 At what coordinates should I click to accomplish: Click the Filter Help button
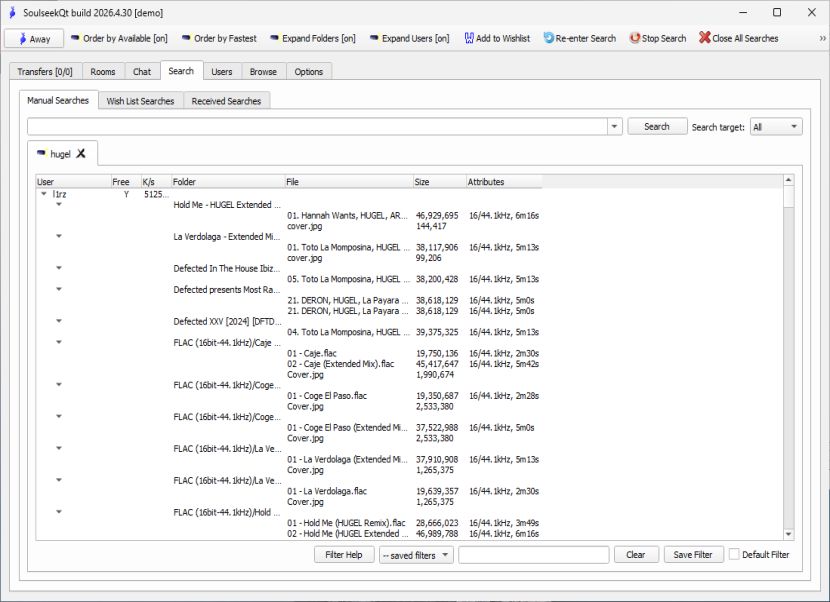(344, 555)
